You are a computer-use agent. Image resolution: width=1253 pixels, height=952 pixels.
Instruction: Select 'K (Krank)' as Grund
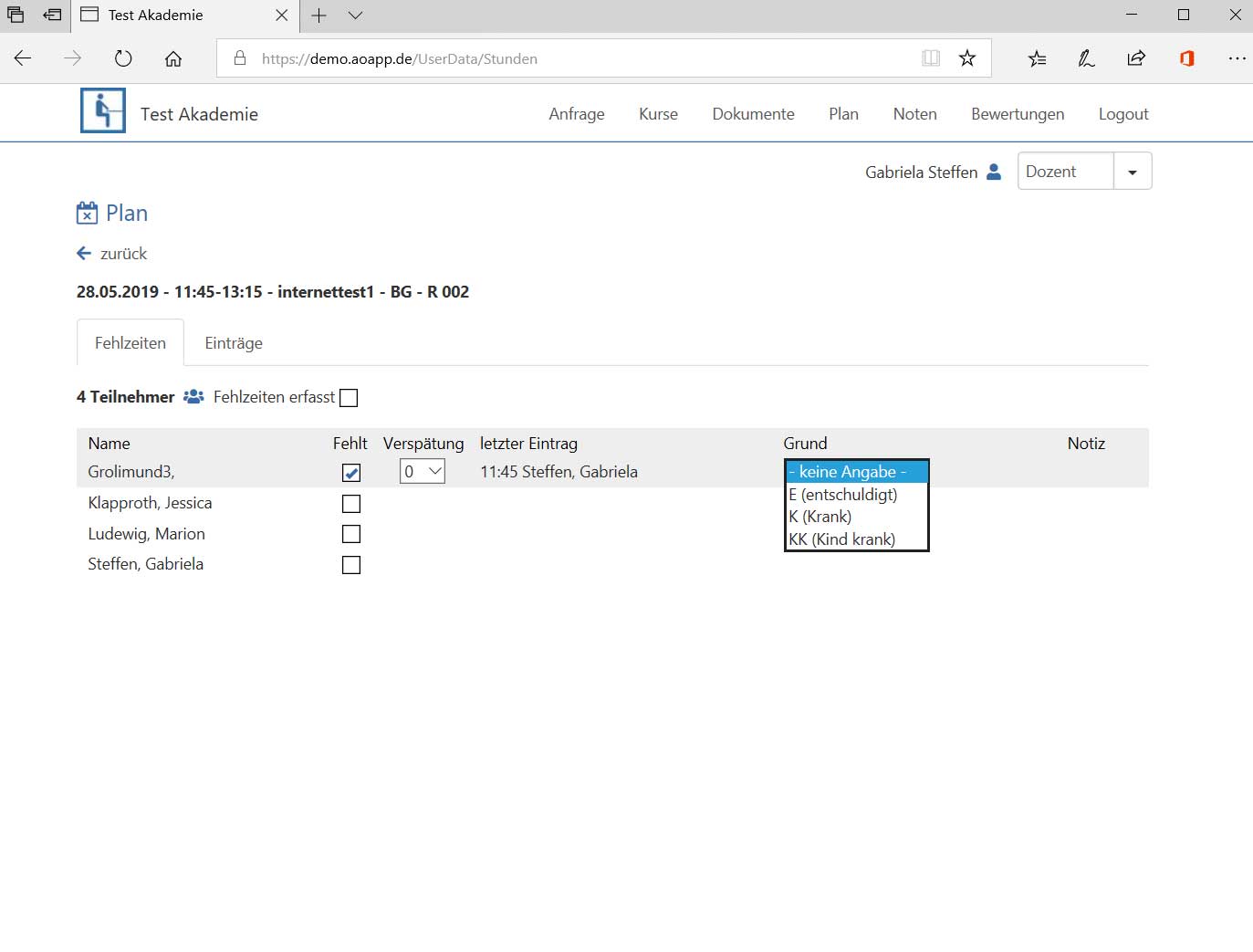click(x=857, y=517)
